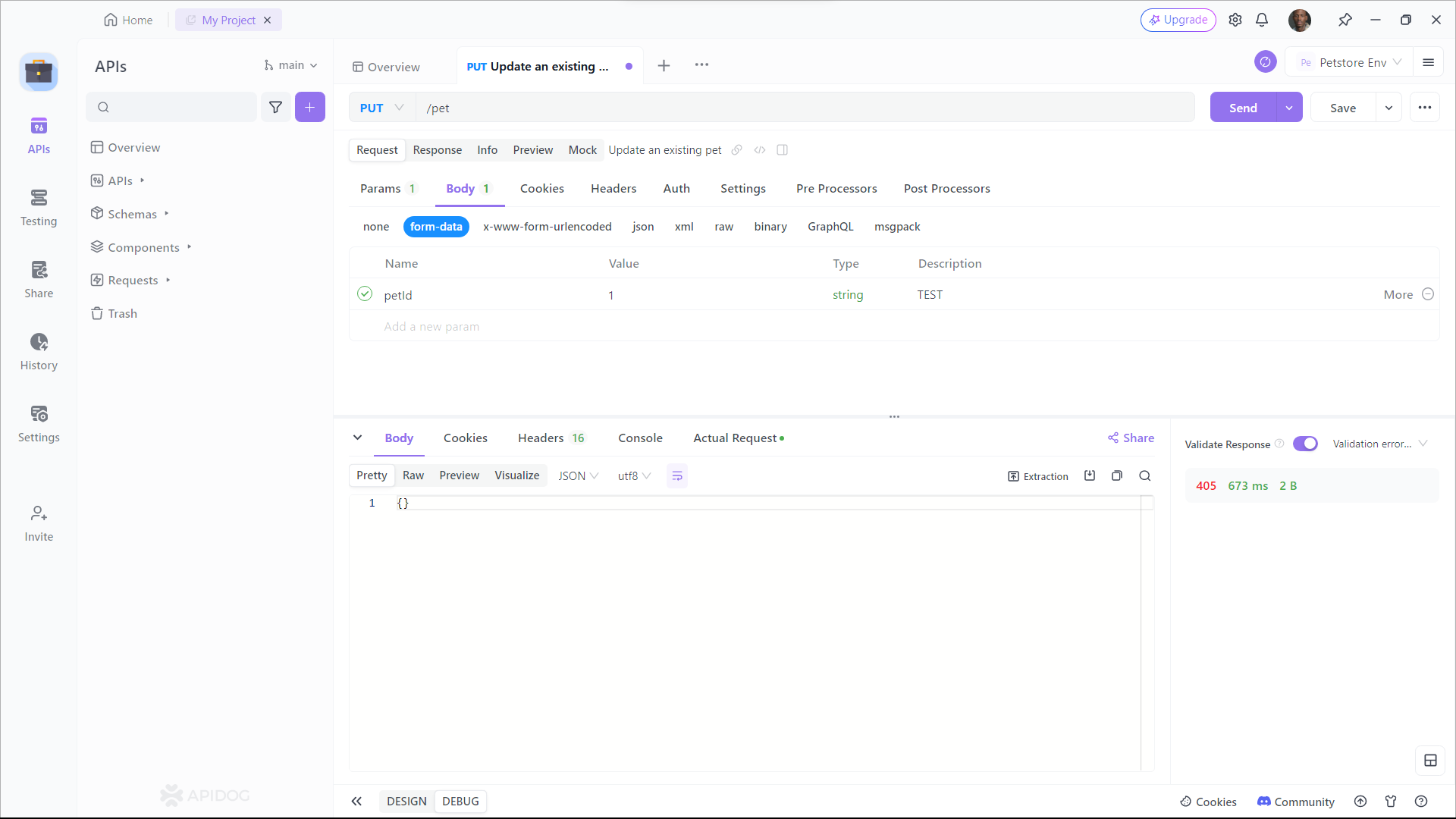
Task: Click the search icon in APIs panel
Action: pos(104,107)
